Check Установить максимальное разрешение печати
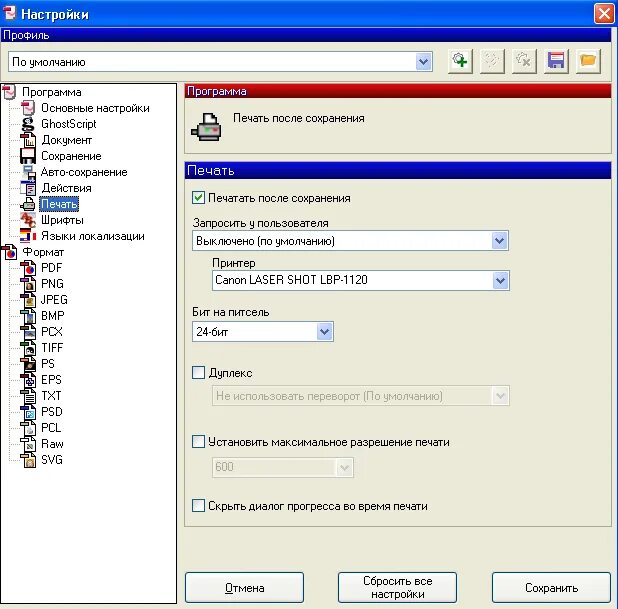Viewport: 618px width, 609px height. pos(198,441)
